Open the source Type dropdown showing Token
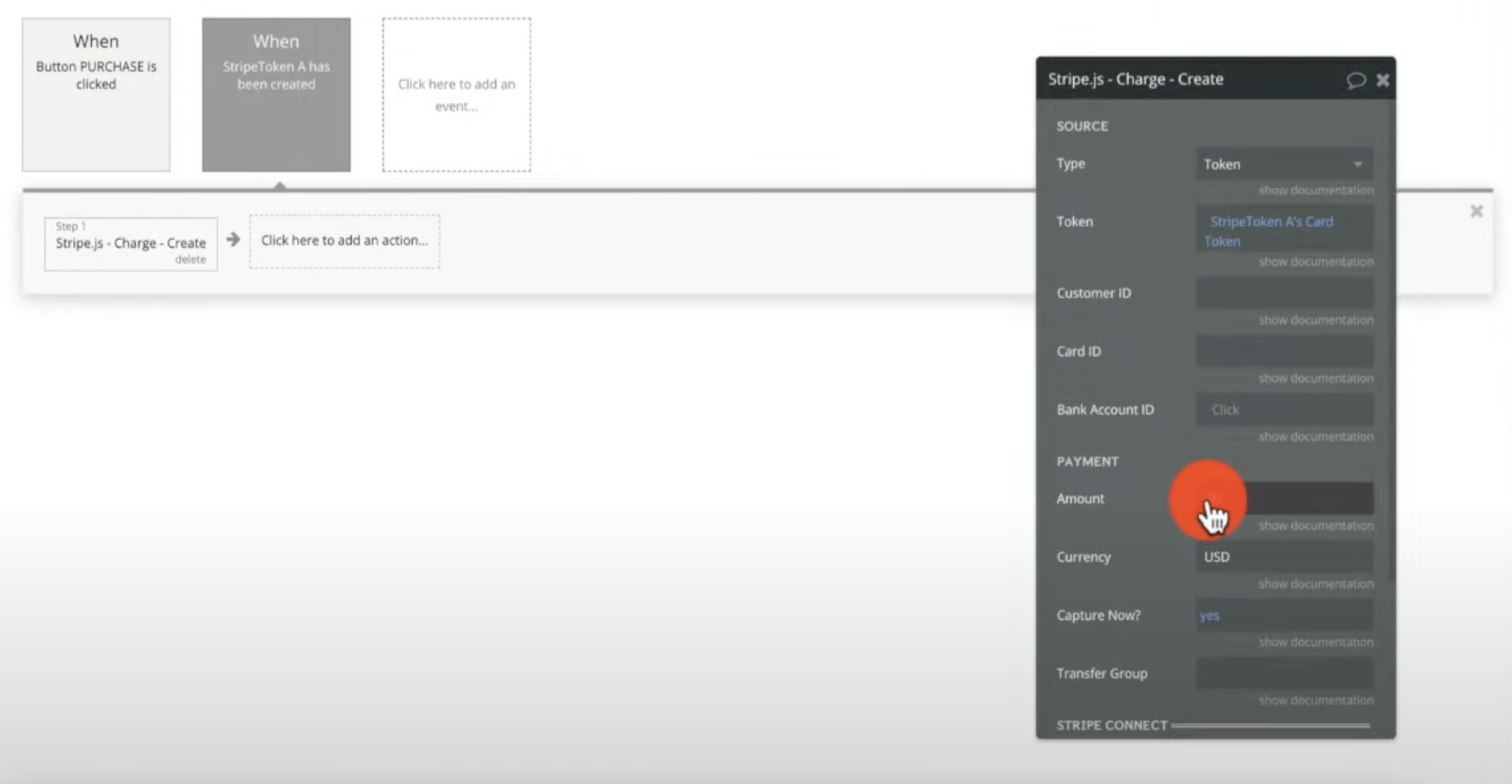This screenshot has height=784, width=1512. point(1284,164)
